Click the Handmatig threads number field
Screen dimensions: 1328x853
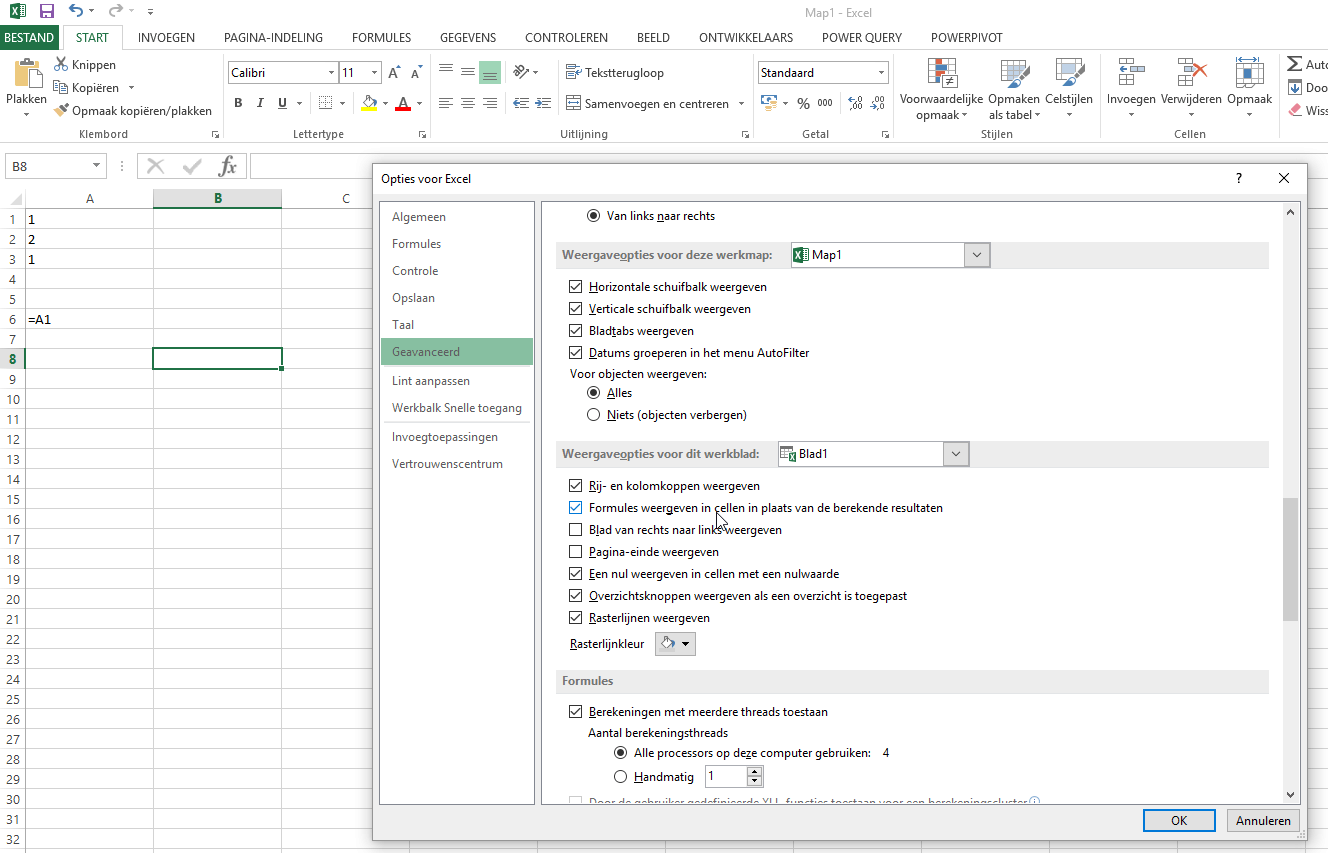point(725,777)
